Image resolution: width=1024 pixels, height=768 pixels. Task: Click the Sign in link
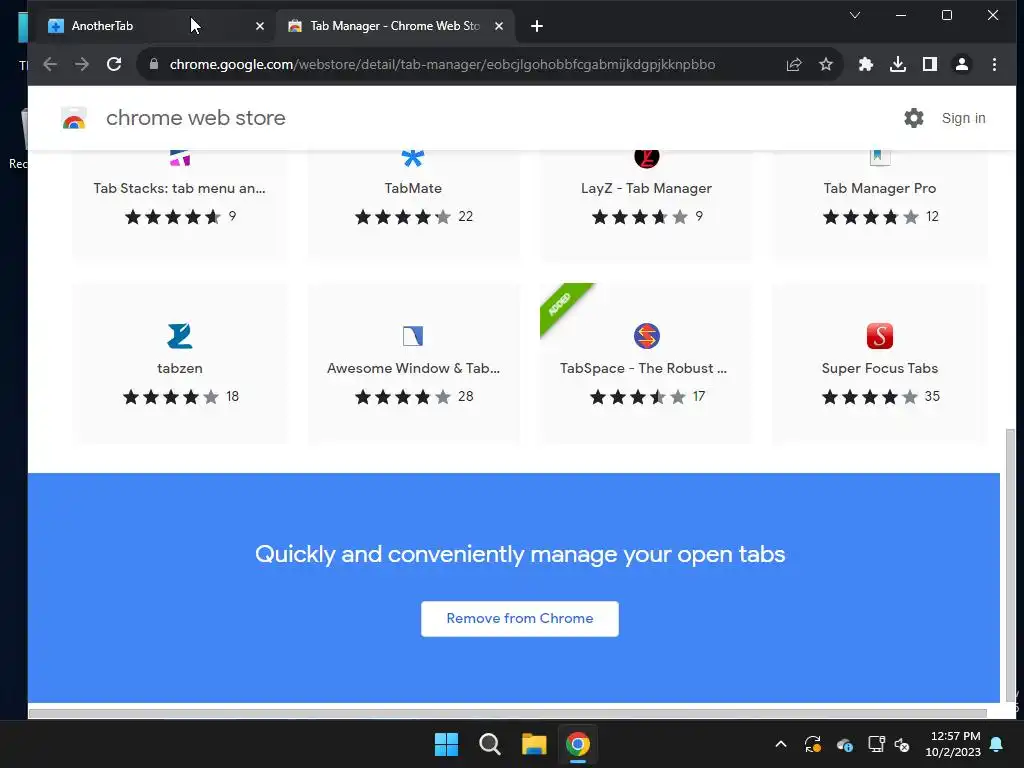963,118
